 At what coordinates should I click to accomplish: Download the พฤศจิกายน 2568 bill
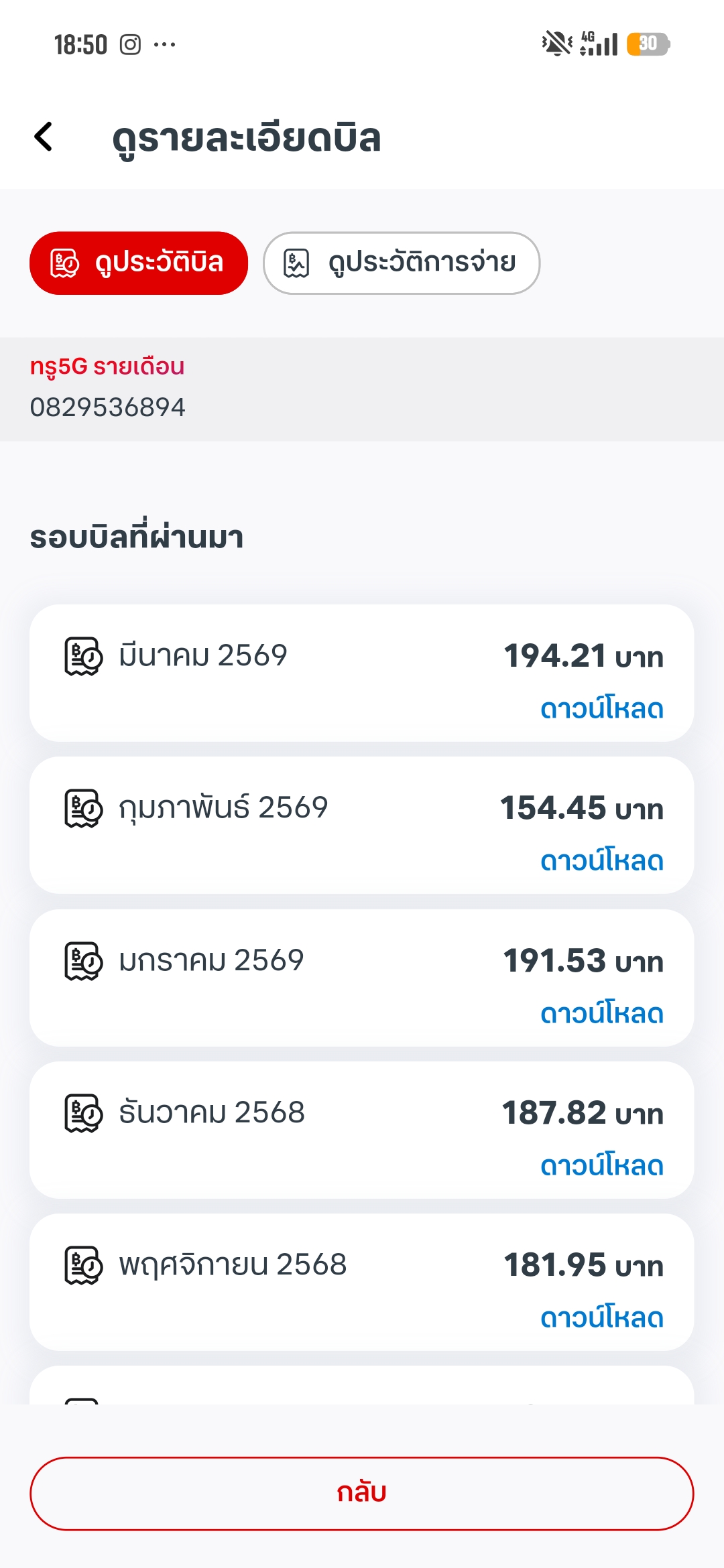(601, 1318)
